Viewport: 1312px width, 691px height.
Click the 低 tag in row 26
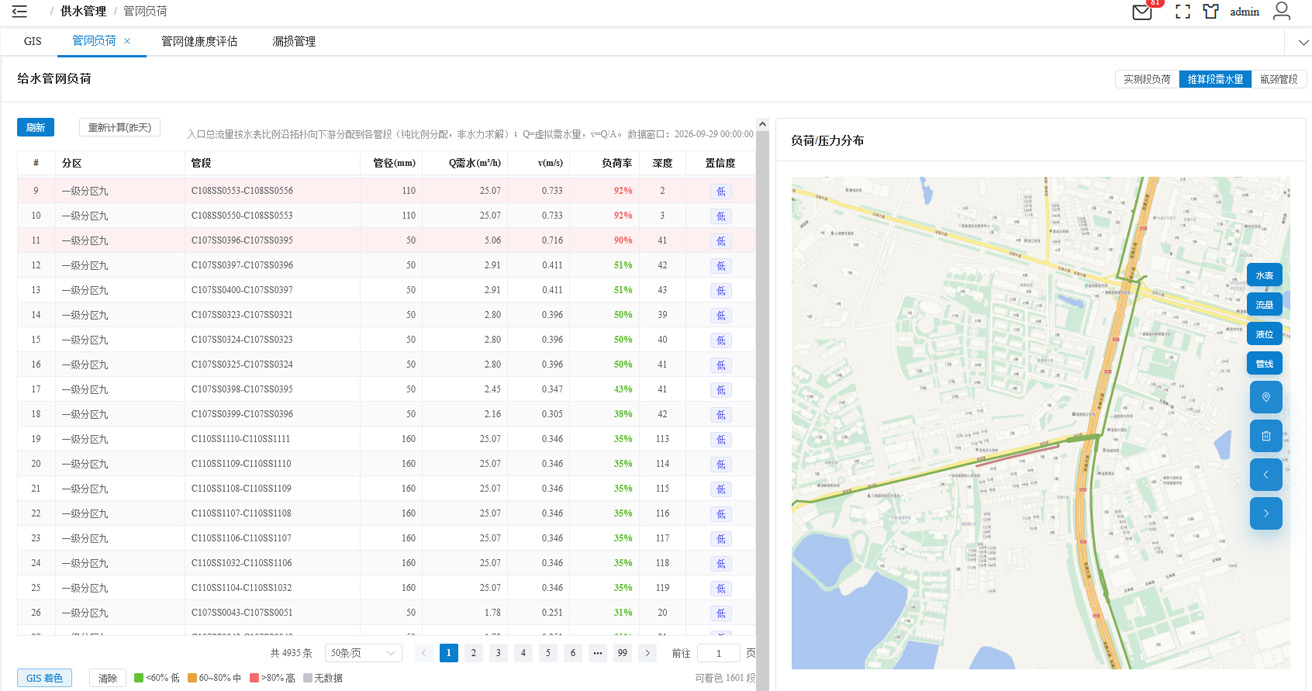[720, 613]
